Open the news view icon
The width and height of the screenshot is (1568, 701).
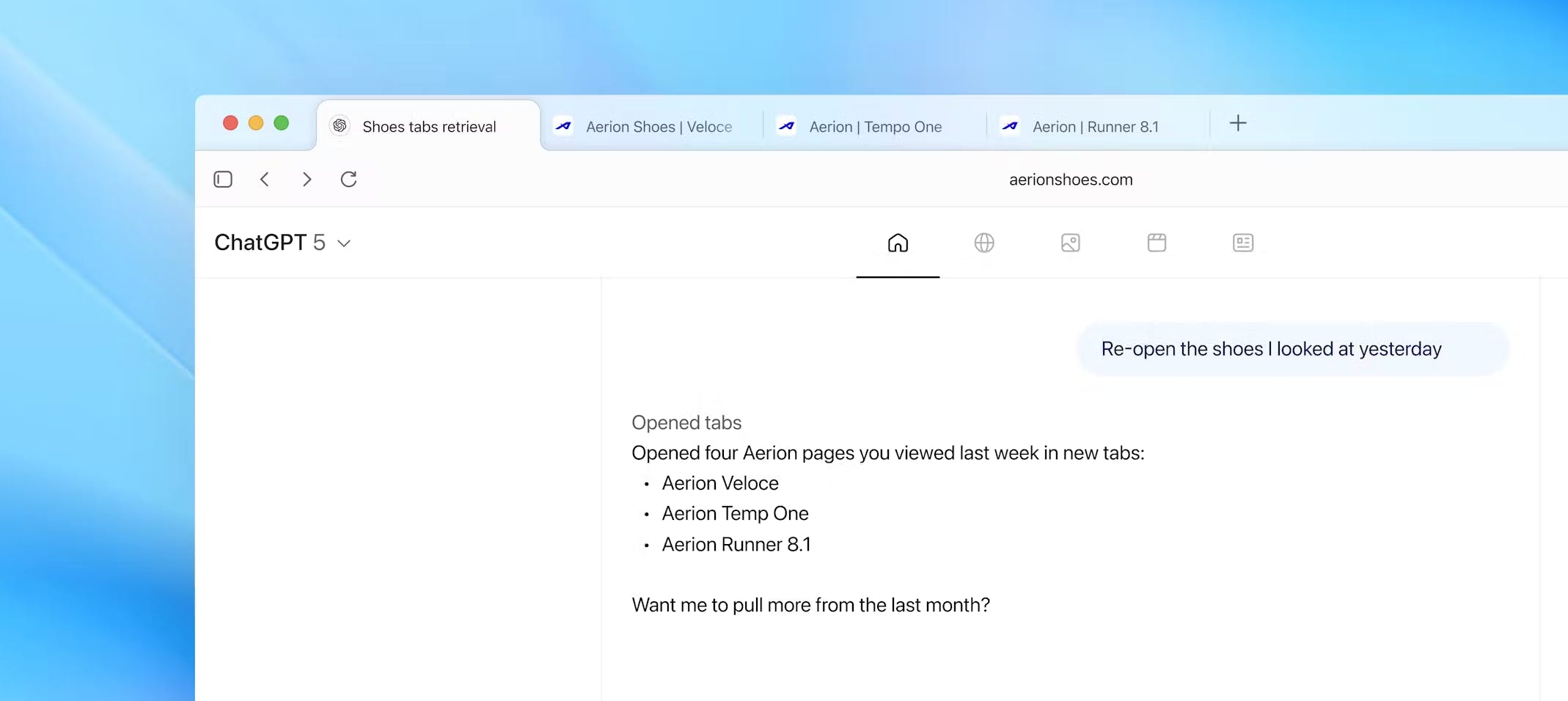(1243, 243)
